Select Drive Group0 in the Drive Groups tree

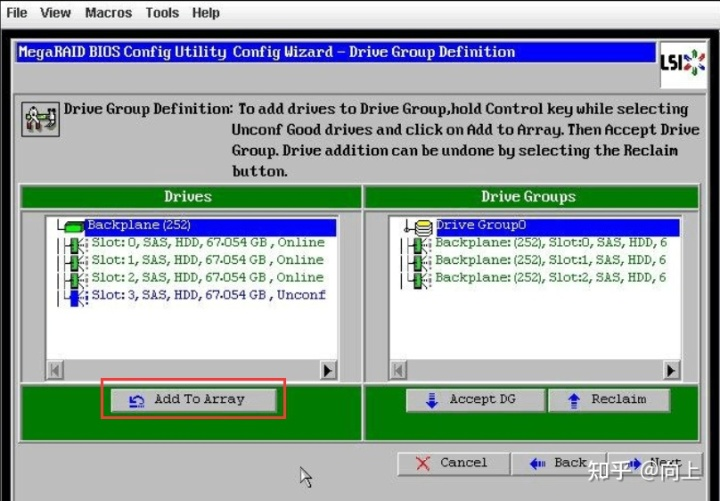[x=557, y=226]
